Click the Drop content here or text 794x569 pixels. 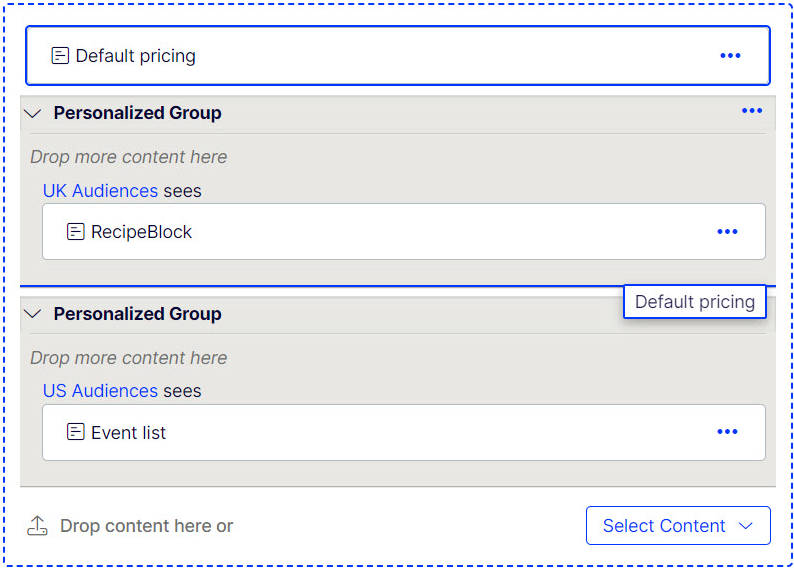click(x=146, y=526)
